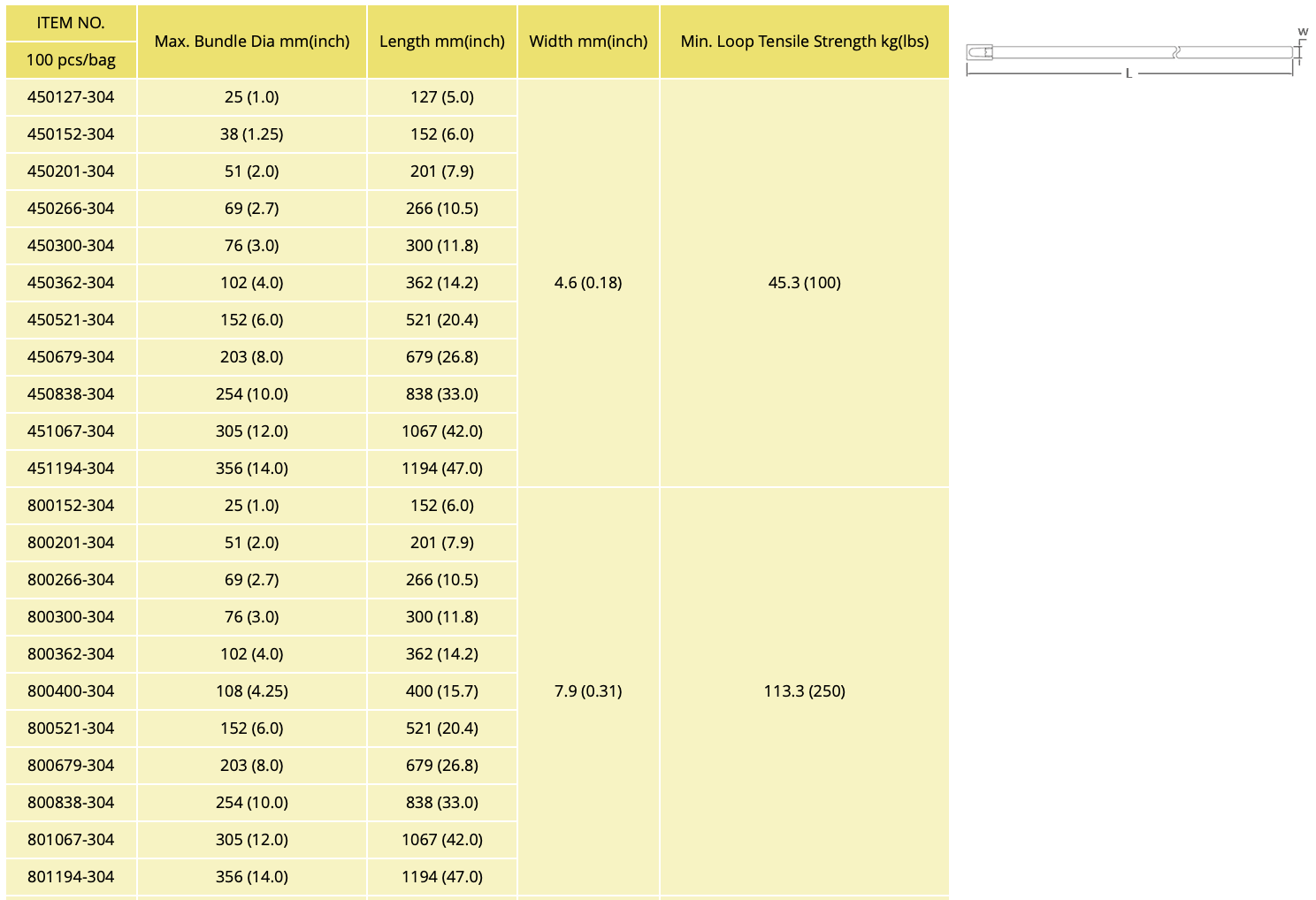Select item number 800838-304

pos(71,803)
